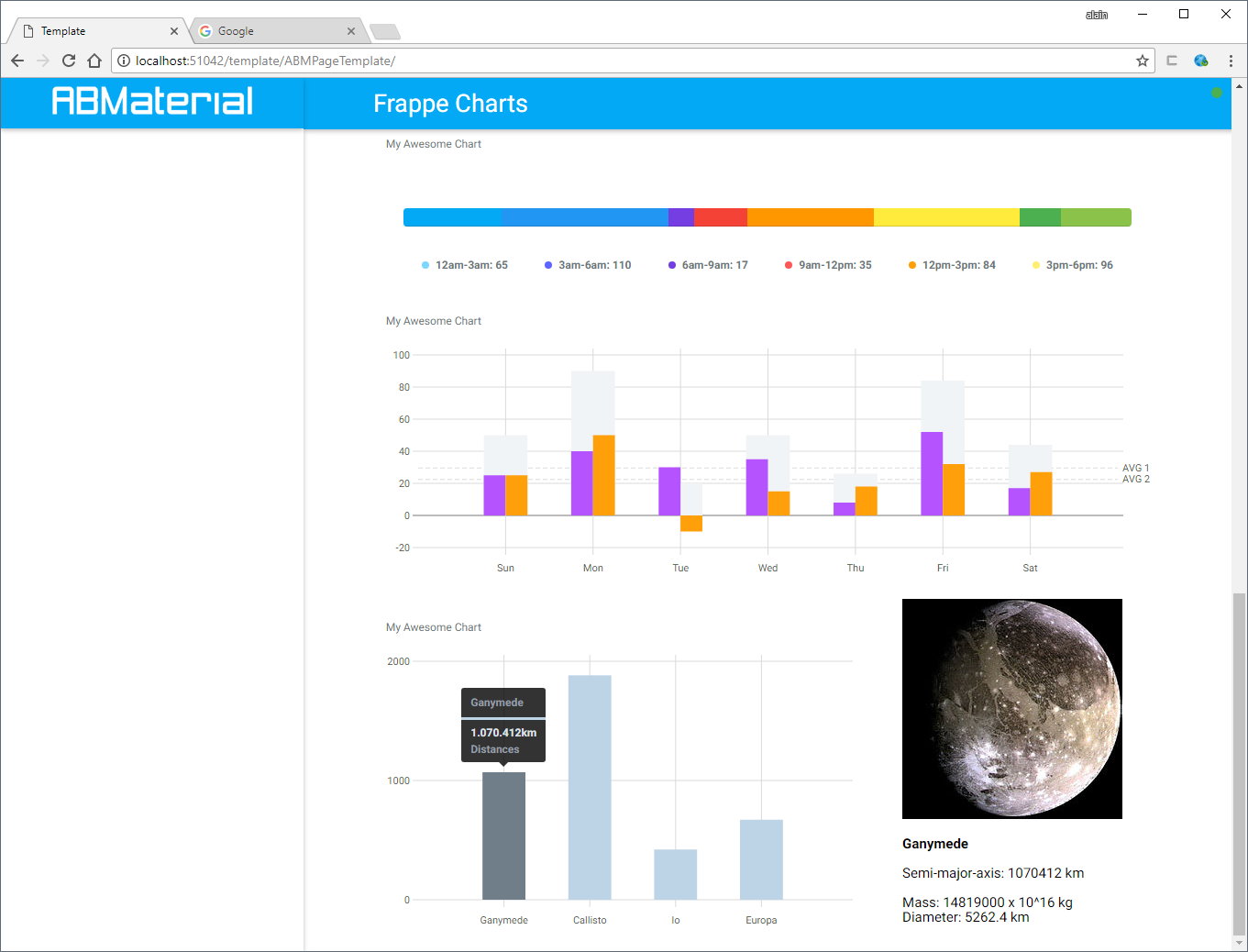
Task: Open the Chrome three-dot menu
Action: (1231, 61)
